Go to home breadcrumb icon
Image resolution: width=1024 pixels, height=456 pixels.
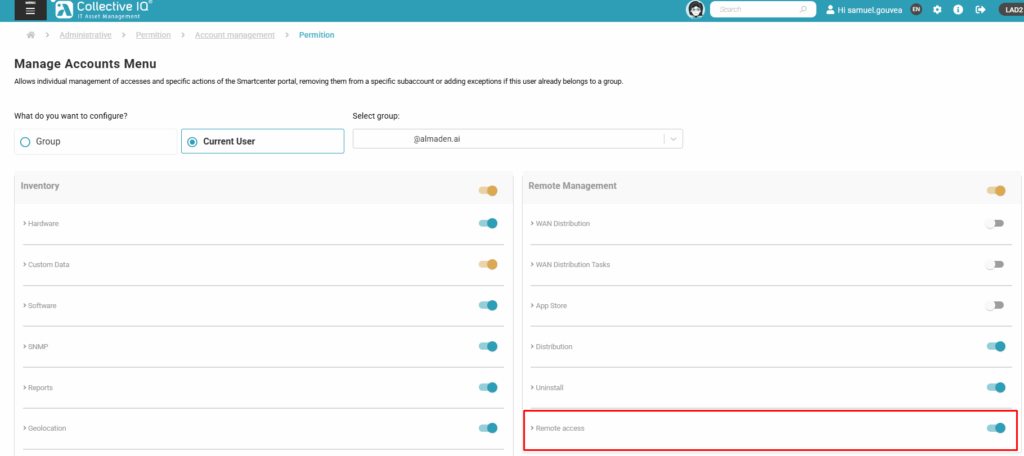point(31,35)
